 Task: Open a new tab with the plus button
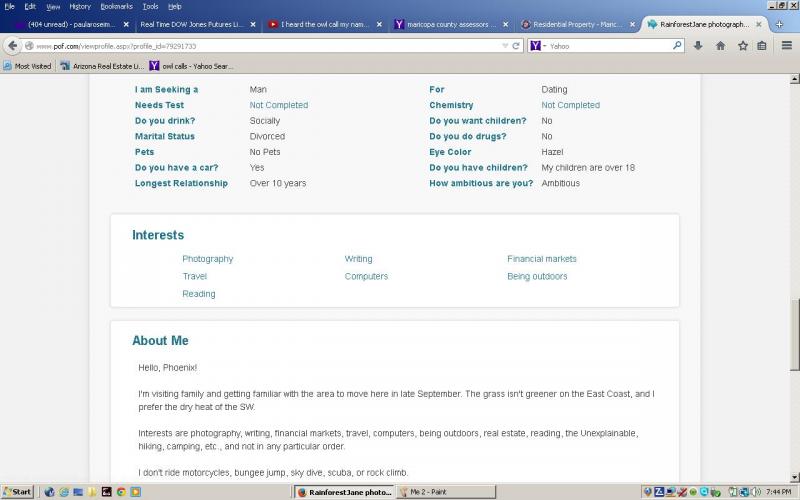780,24
